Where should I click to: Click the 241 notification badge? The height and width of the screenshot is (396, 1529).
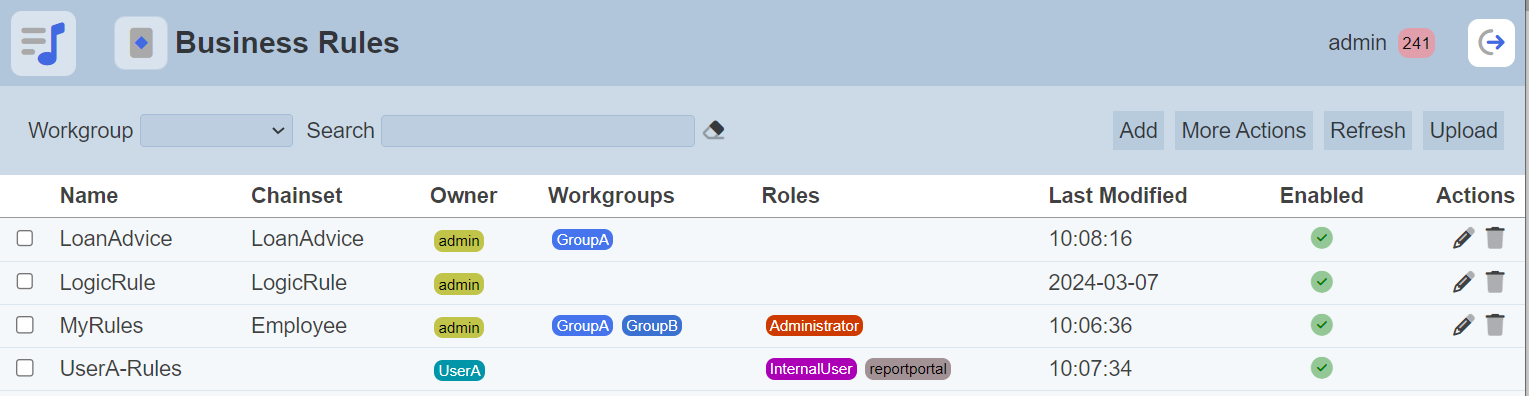click(x=1415, y=43)
